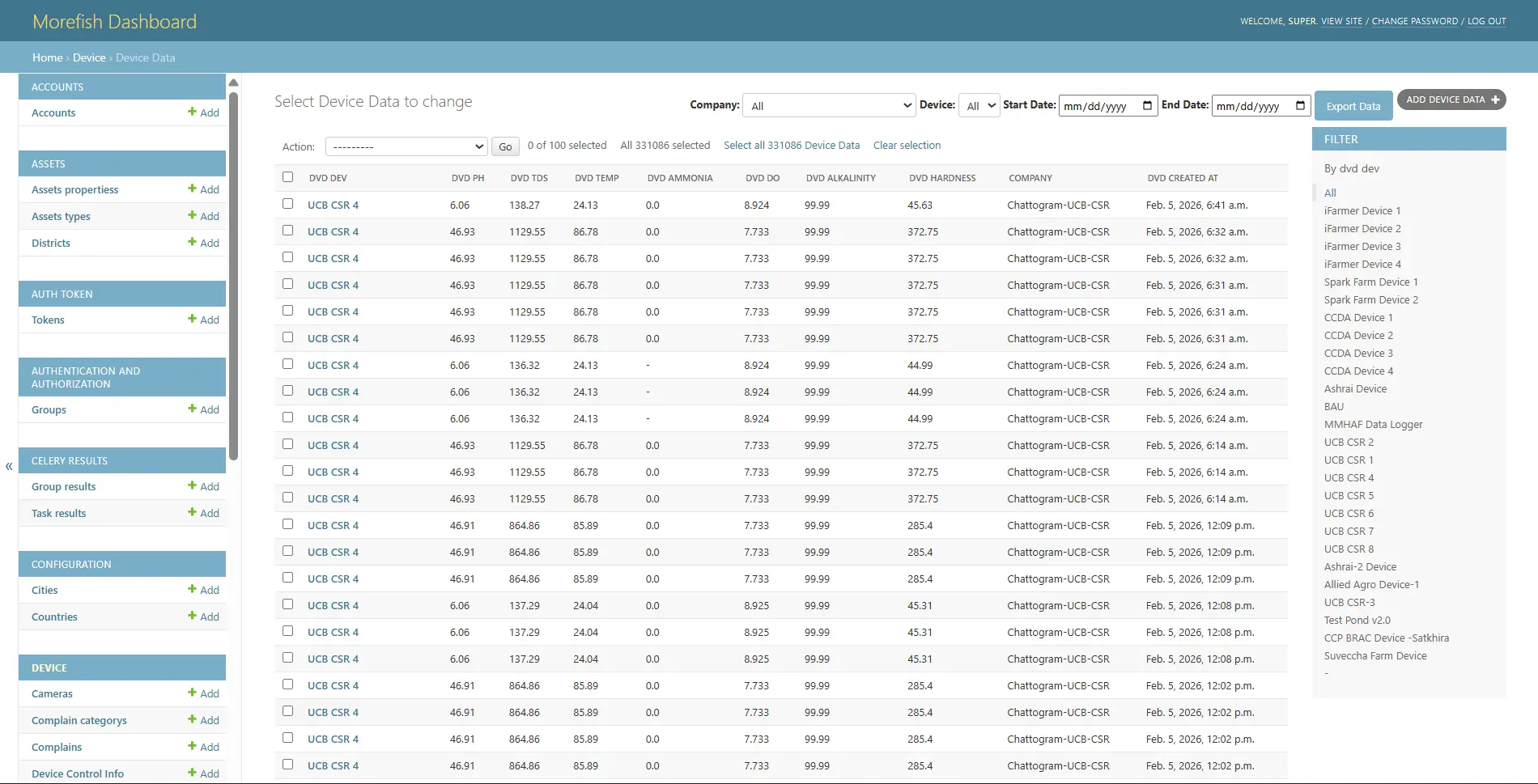Select first row dated 6:24 a.m. checkbox
Screen dimensions: 1538x784
(287, 364)
